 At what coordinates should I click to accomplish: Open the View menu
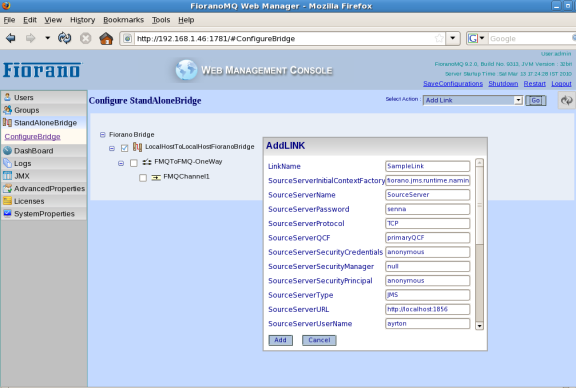coord(53,20)
